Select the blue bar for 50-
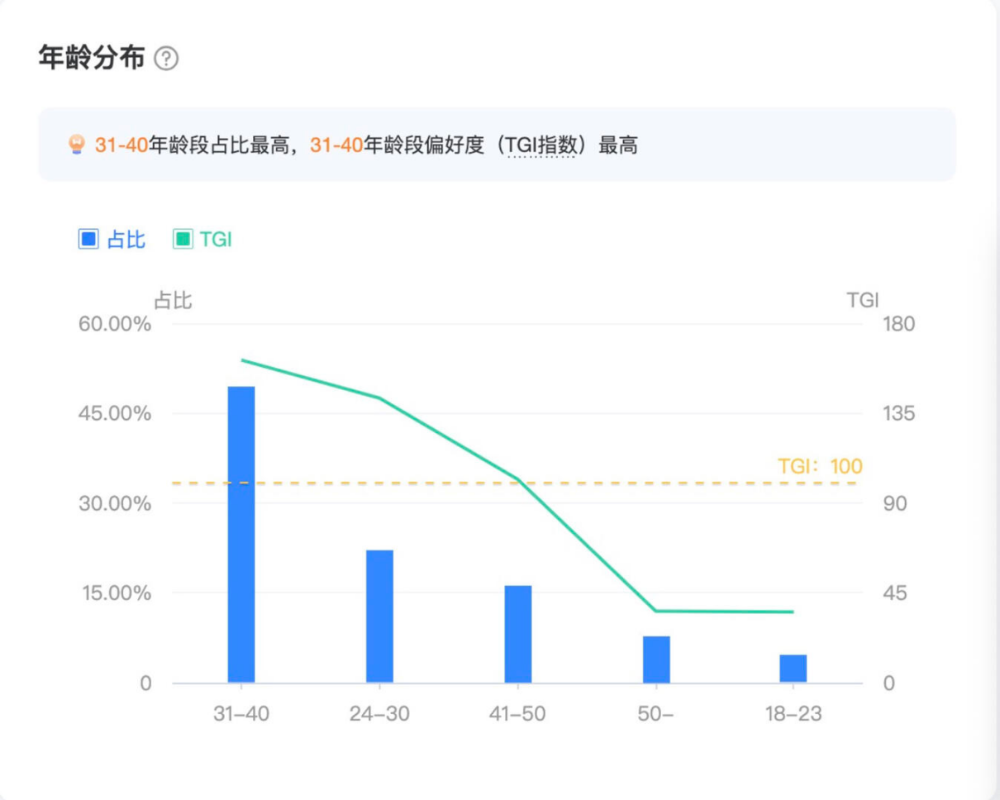The image size is (1000, 800). click(x=656, y=659)
